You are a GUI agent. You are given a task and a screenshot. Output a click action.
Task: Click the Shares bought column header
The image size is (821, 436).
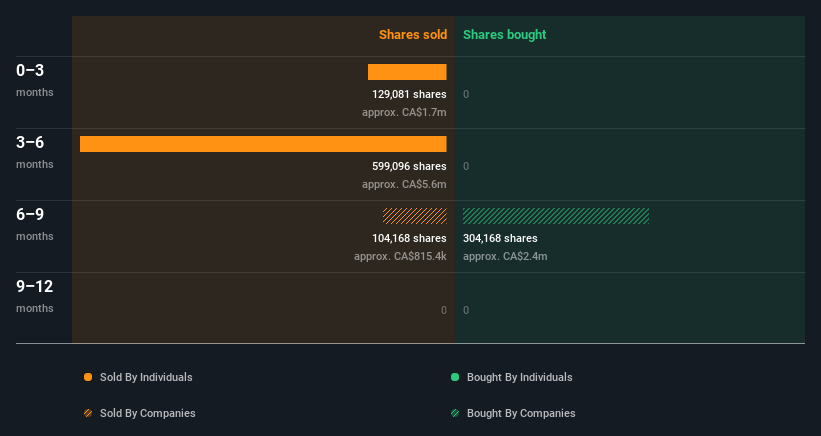[x=505, y=35]
